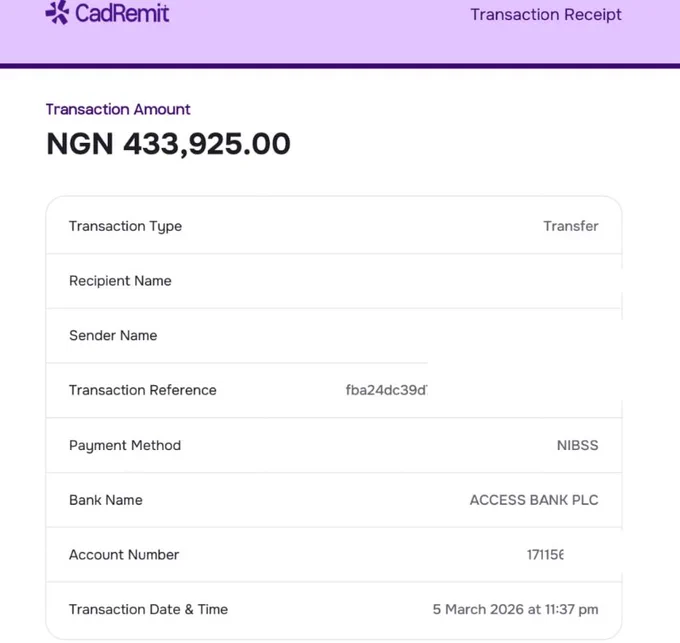Click the Transaction Date & Time label
The width and height of the screenshot is (680, 643).
point(148,609)
